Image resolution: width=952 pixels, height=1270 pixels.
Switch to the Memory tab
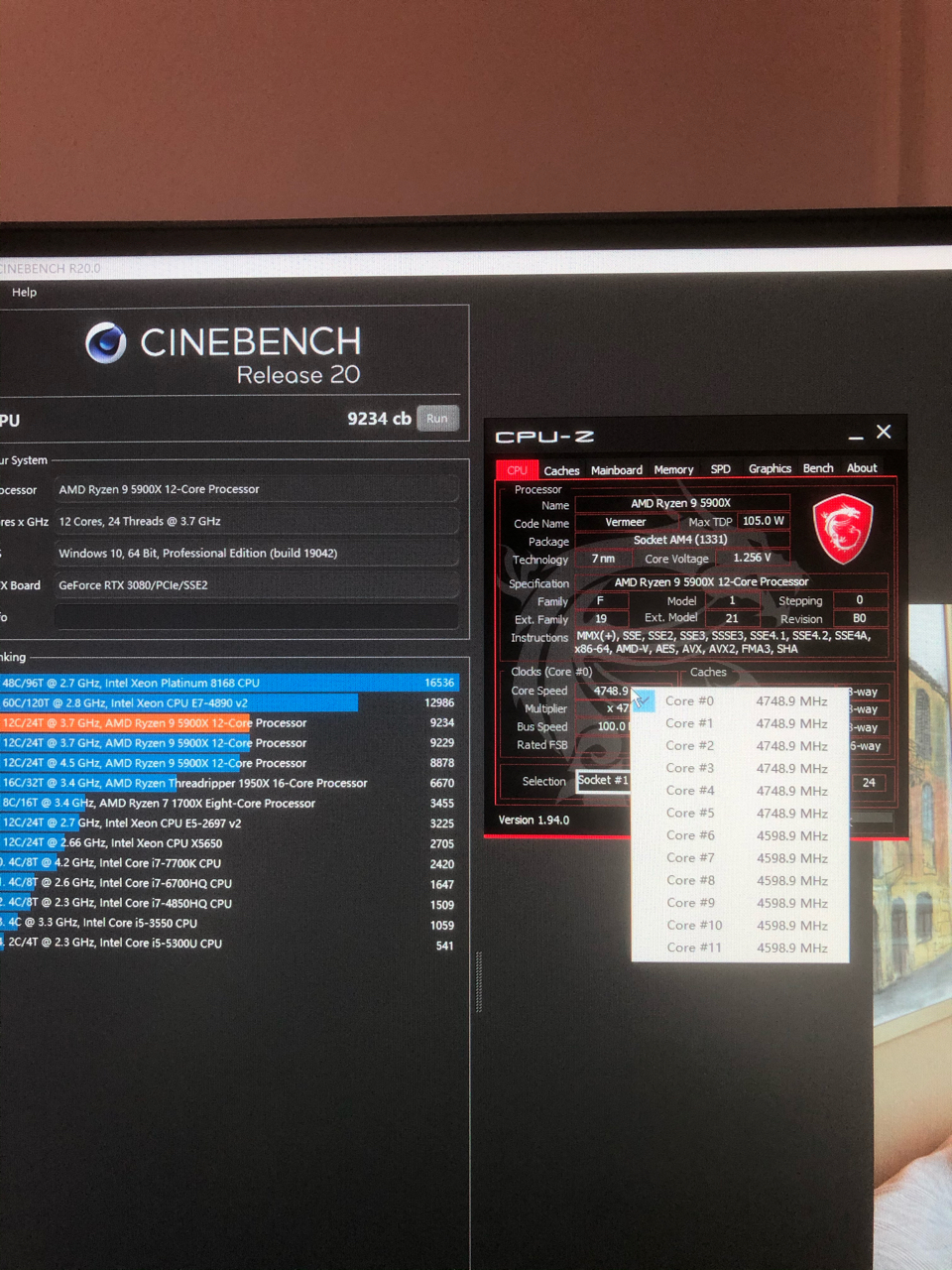point(673,469)
